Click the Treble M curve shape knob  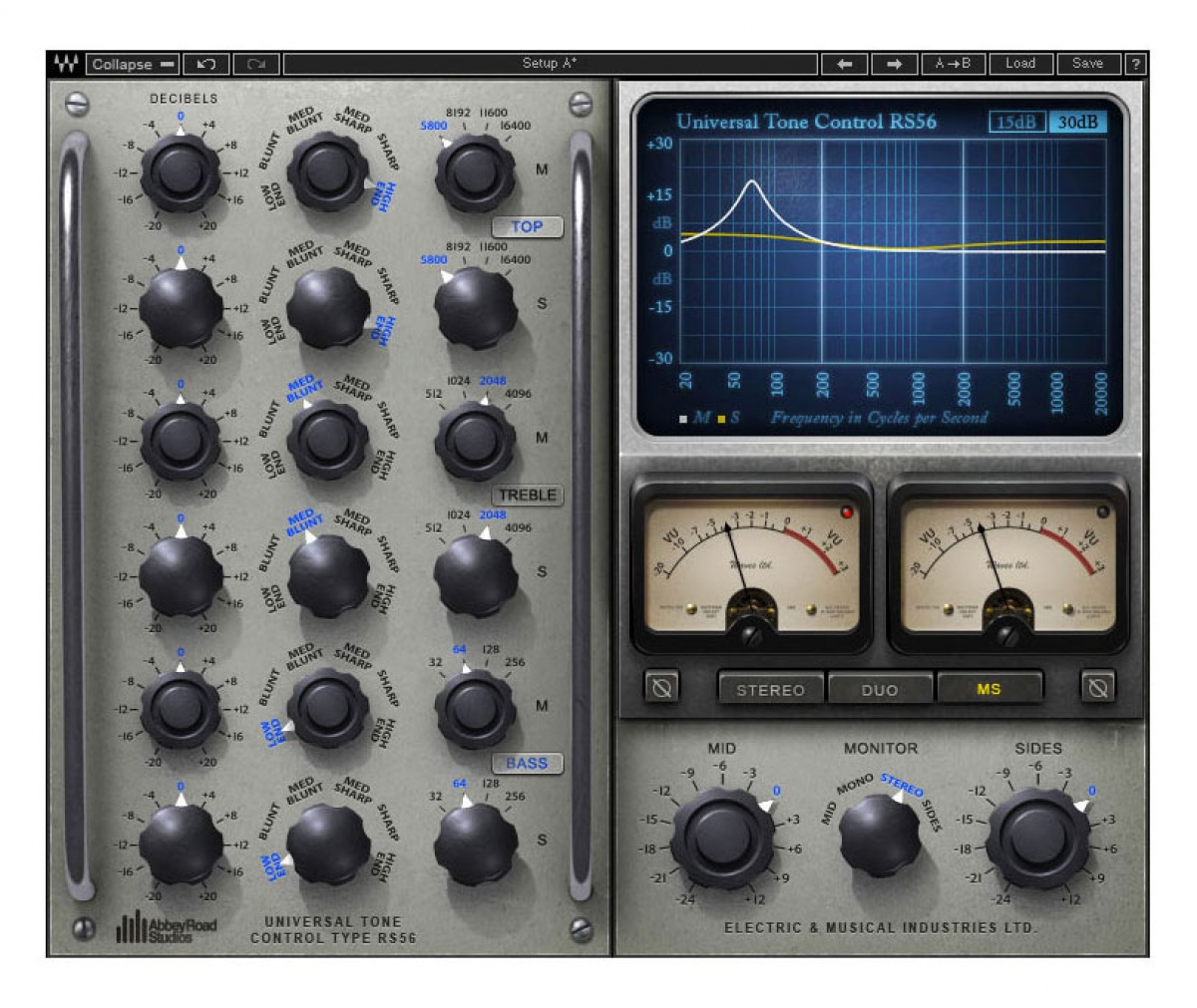(x=328, y=440)
